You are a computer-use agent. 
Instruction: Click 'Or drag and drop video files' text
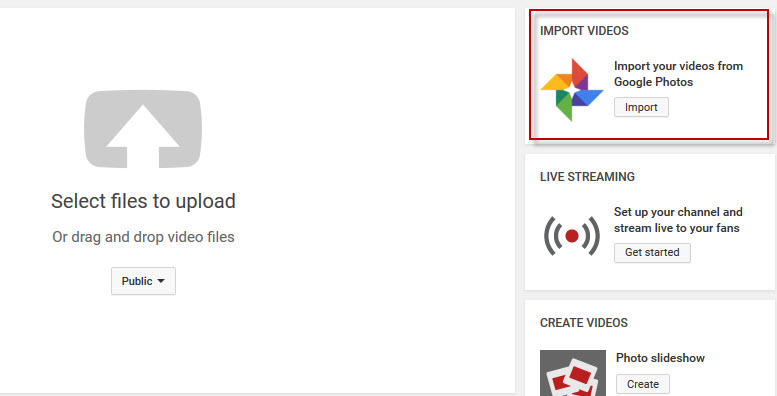[x=143, y=237]
